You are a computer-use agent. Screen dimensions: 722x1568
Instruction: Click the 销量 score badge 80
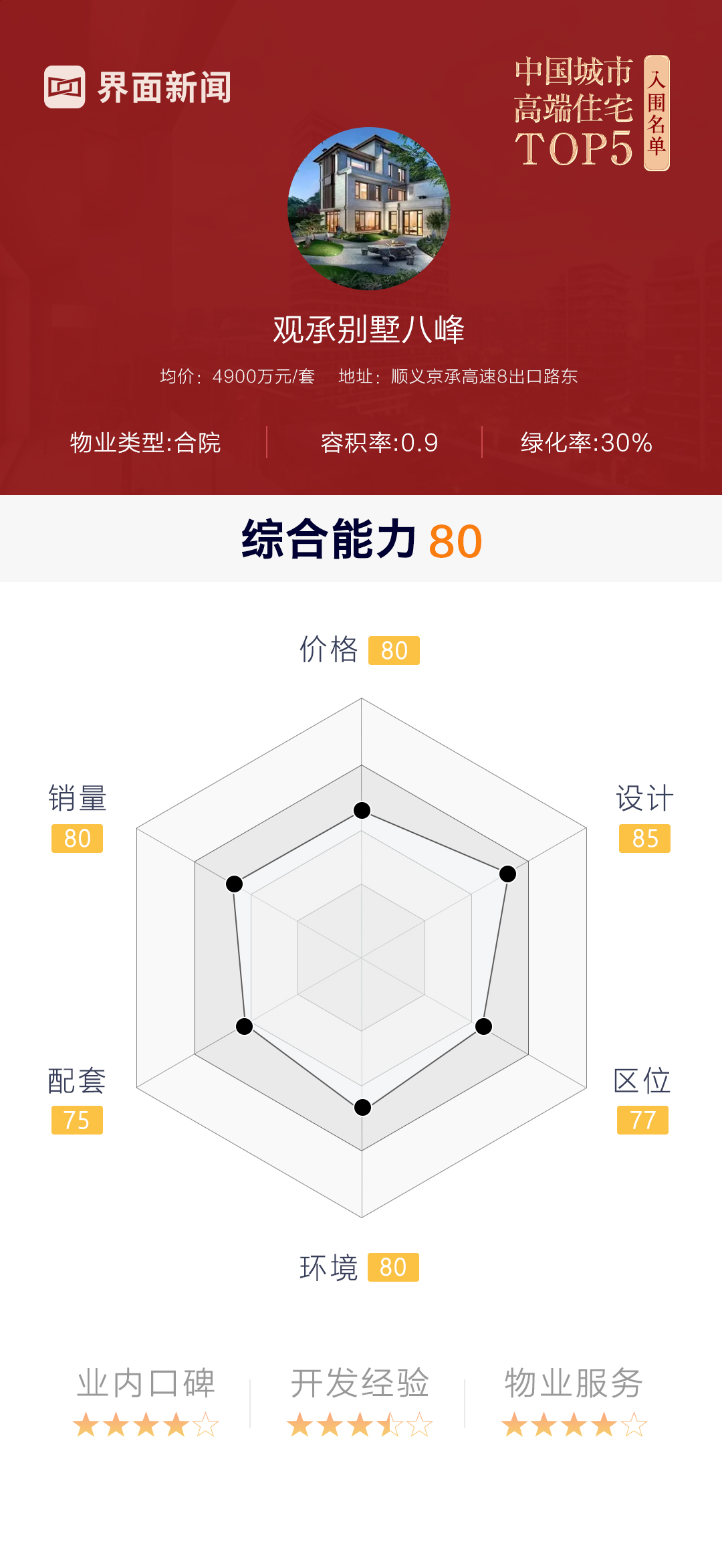coord(77,838)
